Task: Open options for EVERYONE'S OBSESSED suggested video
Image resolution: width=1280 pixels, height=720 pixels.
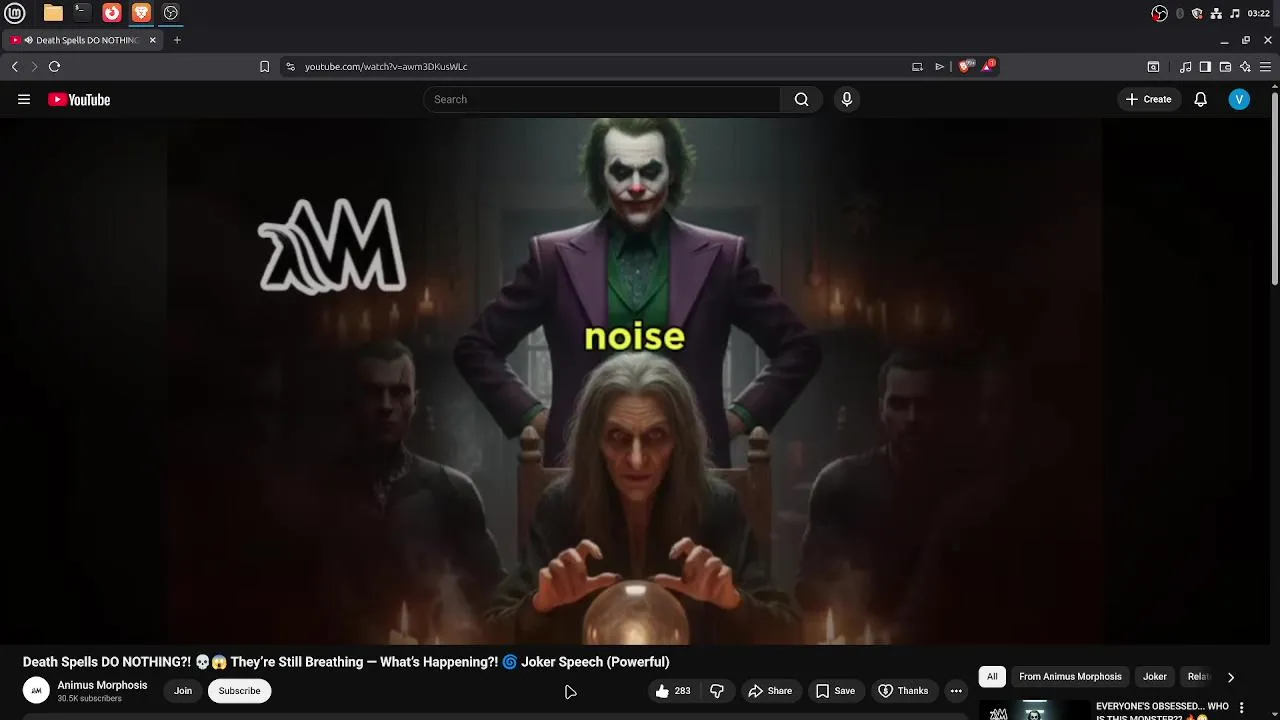Action: click(1242, 707)
